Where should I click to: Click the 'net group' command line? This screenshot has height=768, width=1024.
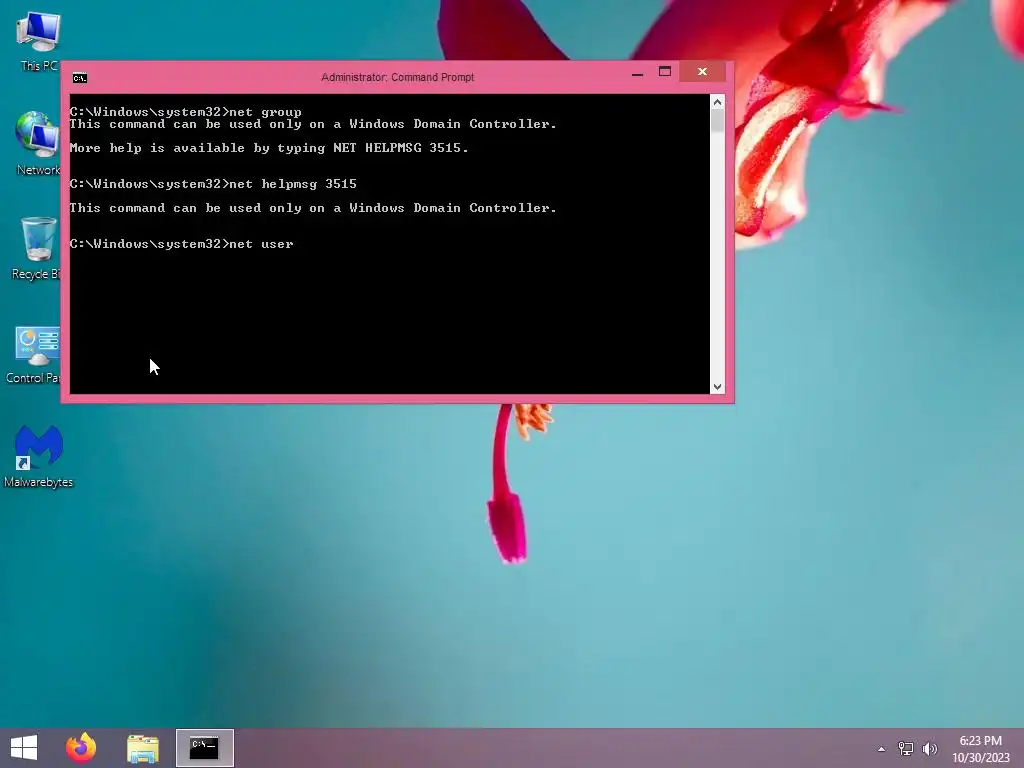(x=185, y=112)
